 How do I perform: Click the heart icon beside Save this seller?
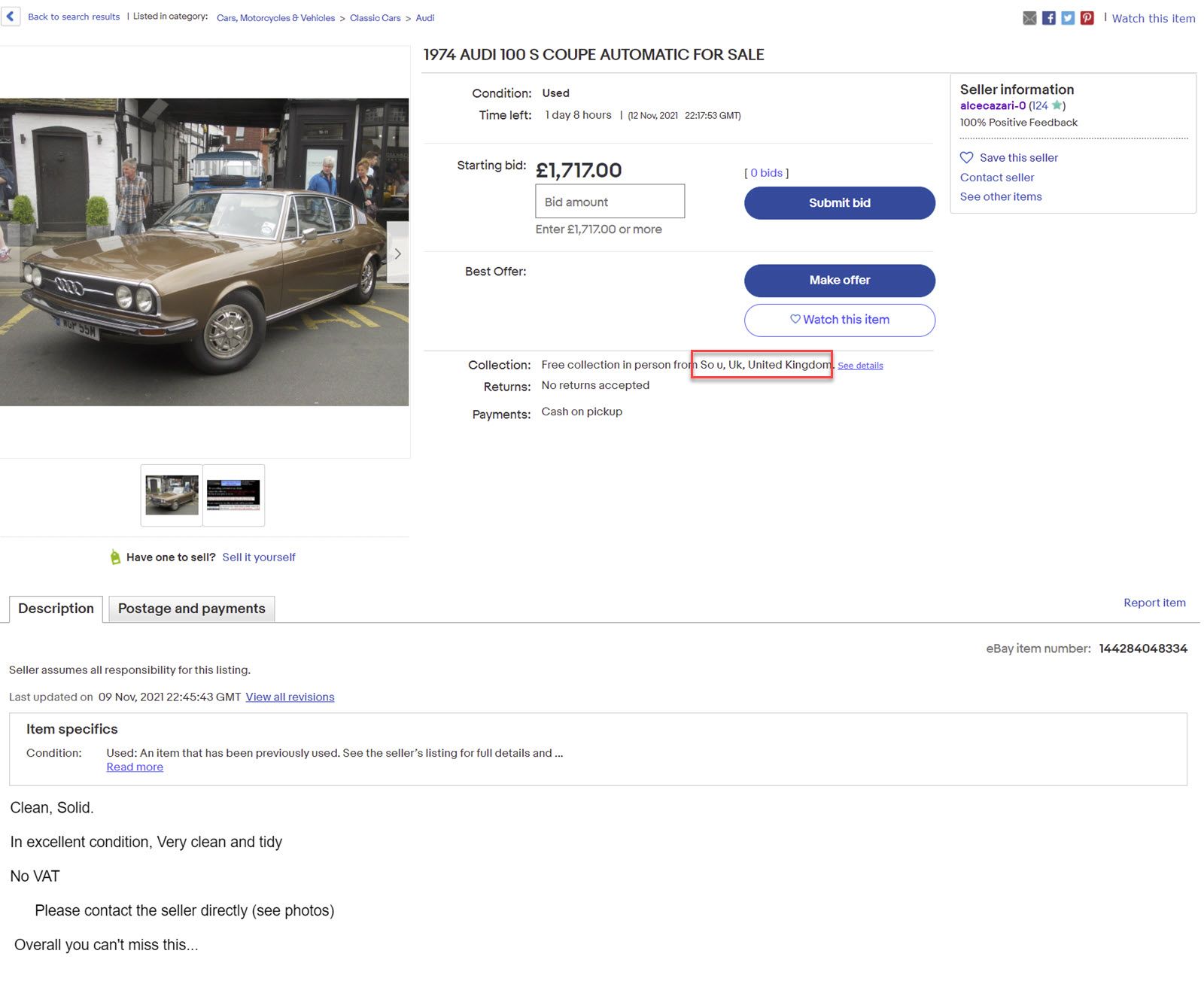tap(966, 157)
